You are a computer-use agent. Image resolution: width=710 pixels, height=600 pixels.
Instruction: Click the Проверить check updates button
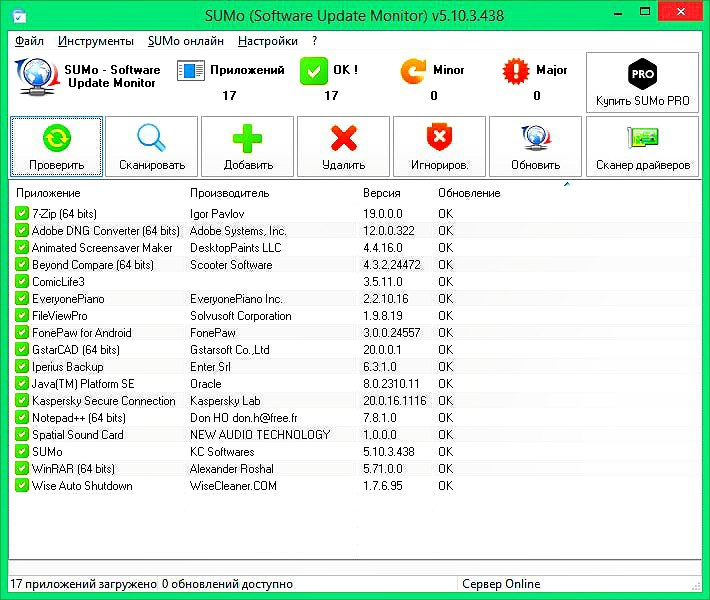57,146
